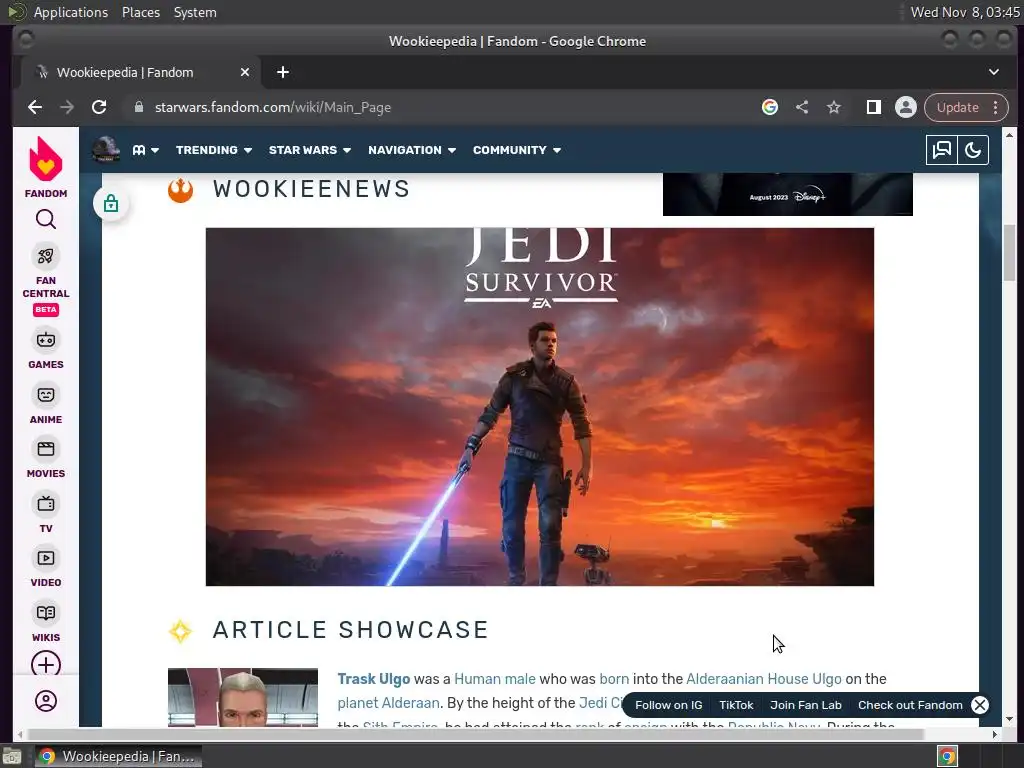Go back to previous page
This screenshot has width=1024, height=768.
(x=35, y=107)
